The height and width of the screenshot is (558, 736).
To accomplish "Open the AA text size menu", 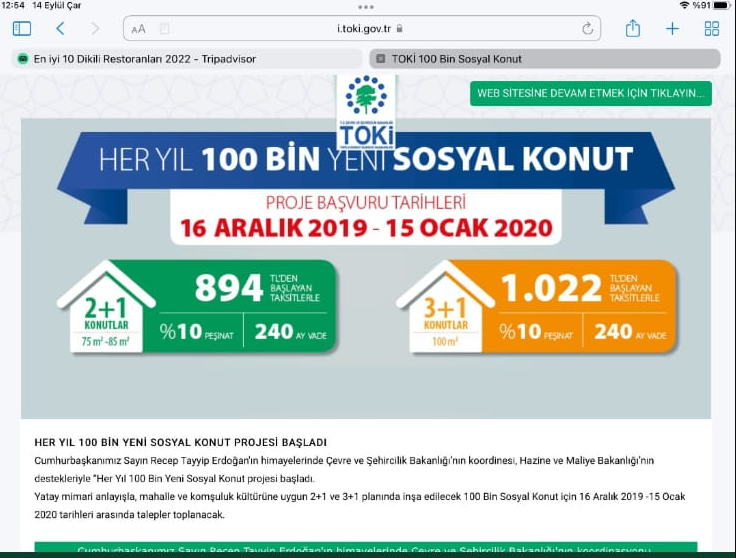I will click(138, 29).
